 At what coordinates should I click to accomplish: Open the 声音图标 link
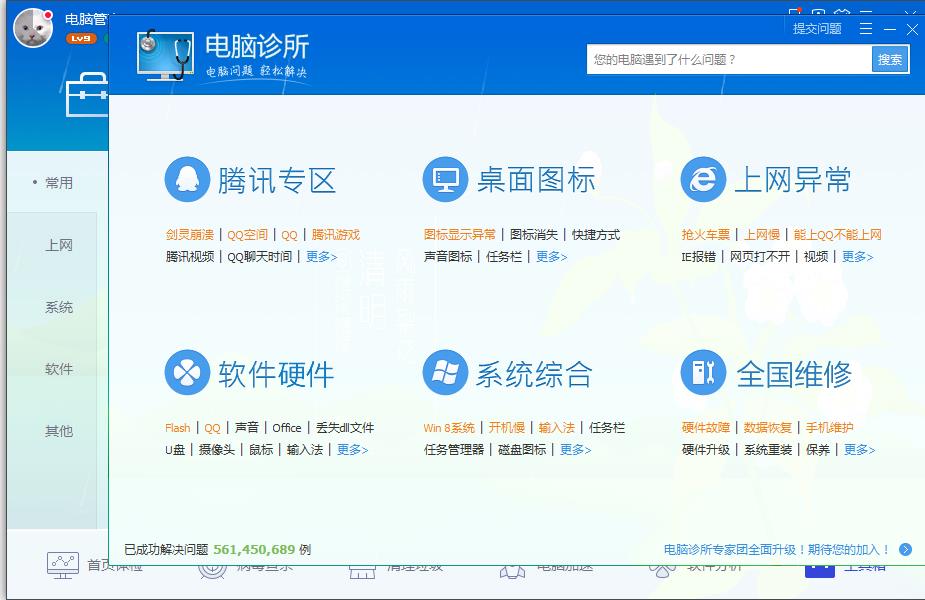[448, 257]
